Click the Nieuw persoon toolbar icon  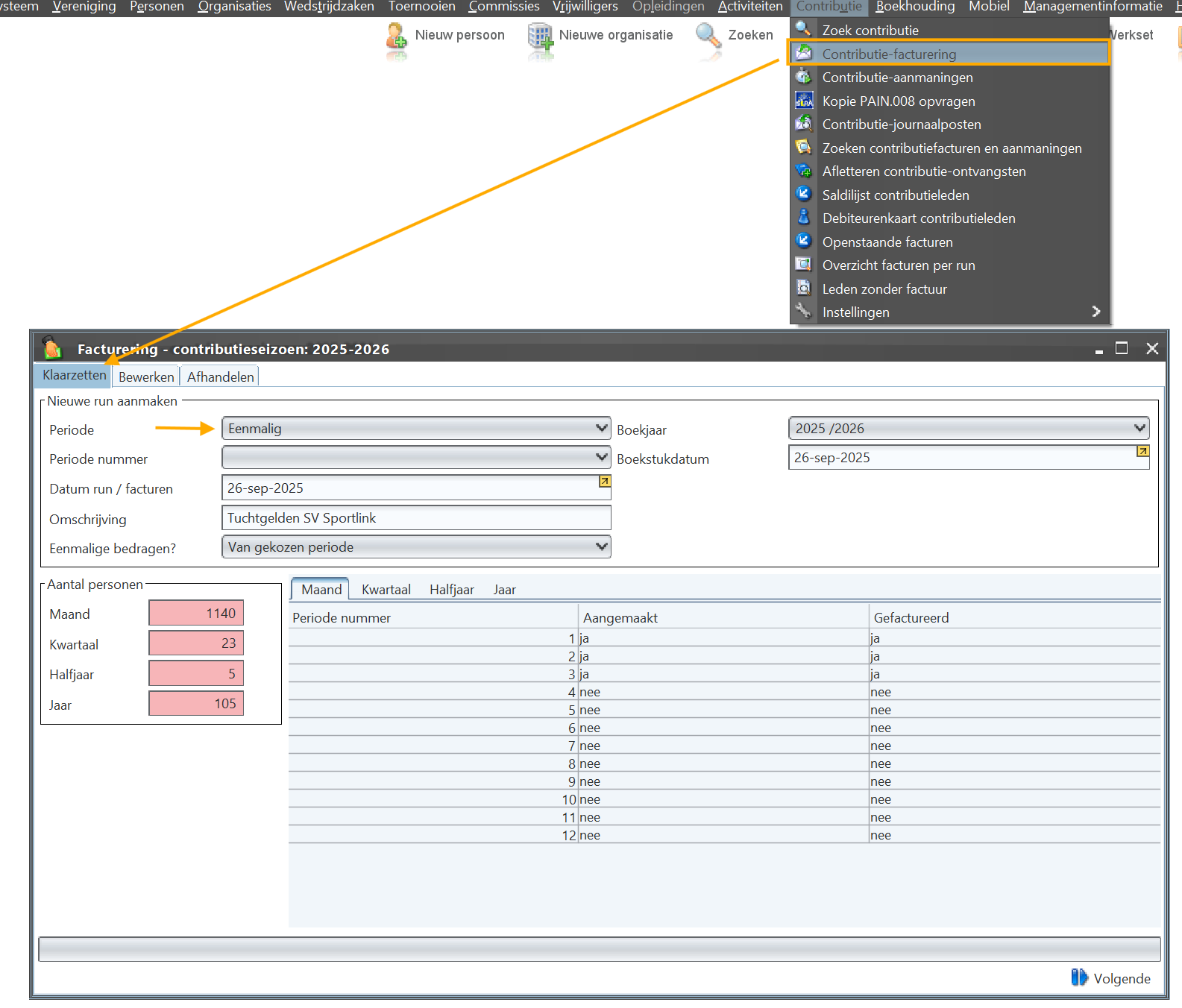[x=396, y=36]
